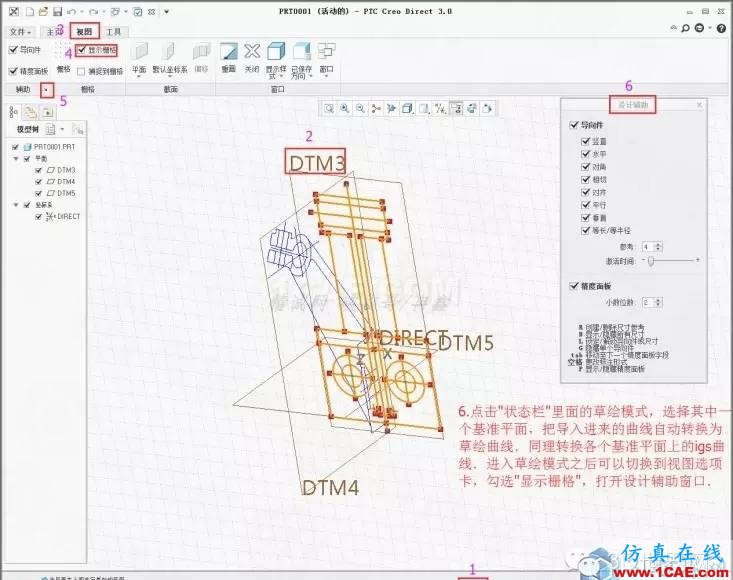Click the New file icon in quick access toolbar
The image size is (733, 580).
click(x=30, y=11)
